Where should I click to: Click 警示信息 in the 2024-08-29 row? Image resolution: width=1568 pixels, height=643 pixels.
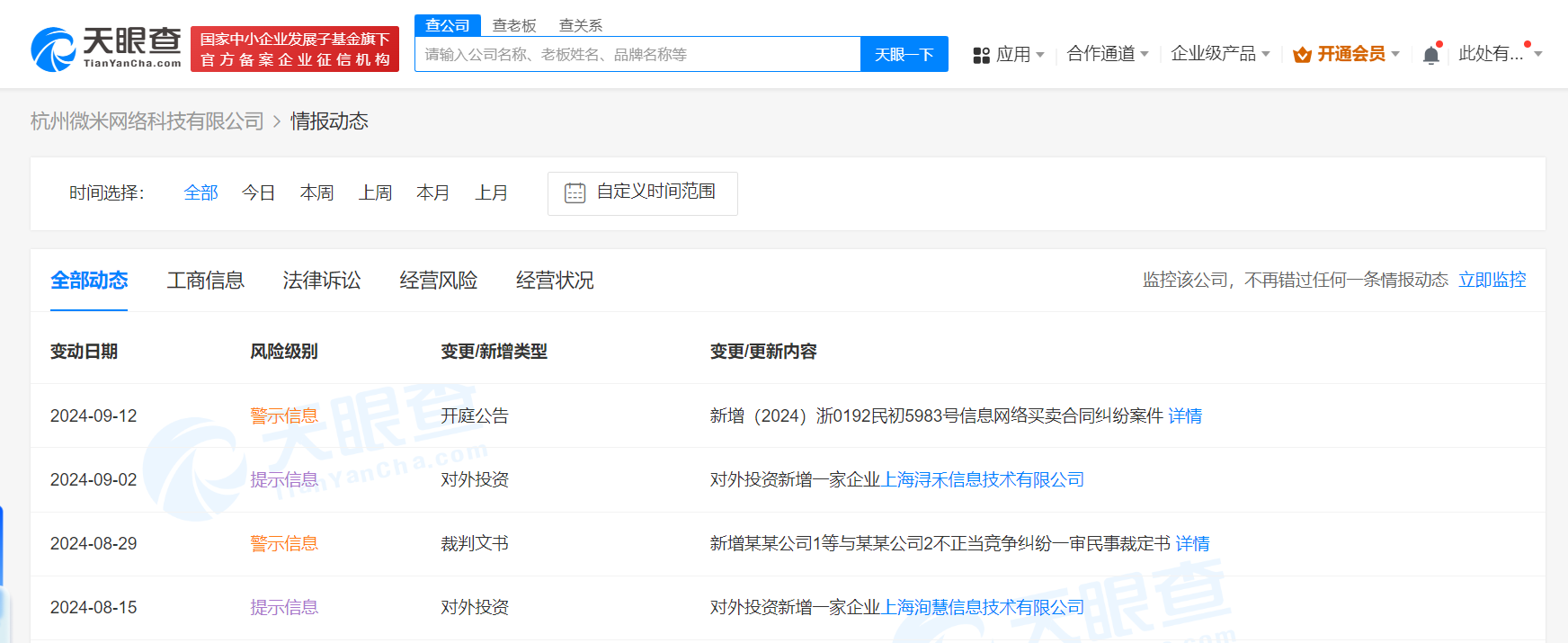point(284,543)
